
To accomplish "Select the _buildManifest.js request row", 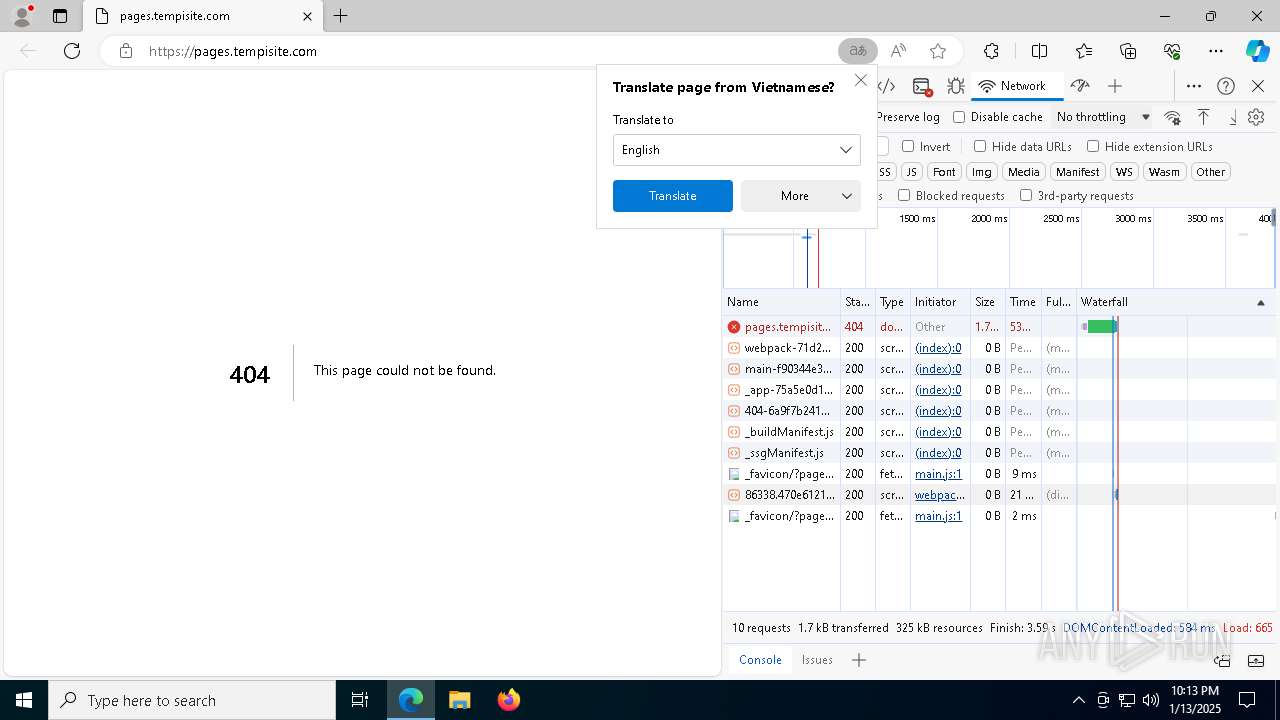I will 1000,432.
